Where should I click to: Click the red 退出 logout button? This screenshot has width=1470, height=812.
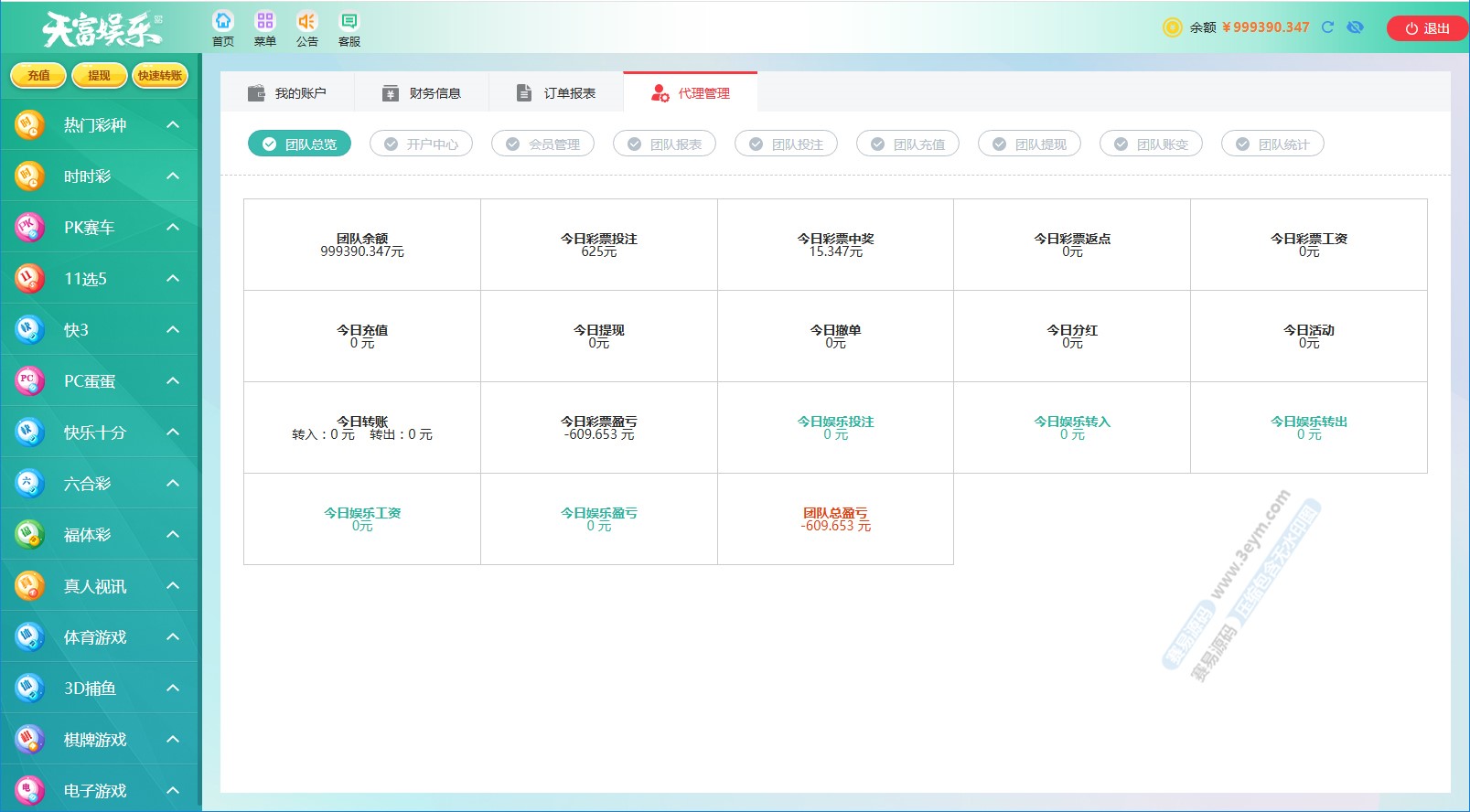(x=1427, y=28)
